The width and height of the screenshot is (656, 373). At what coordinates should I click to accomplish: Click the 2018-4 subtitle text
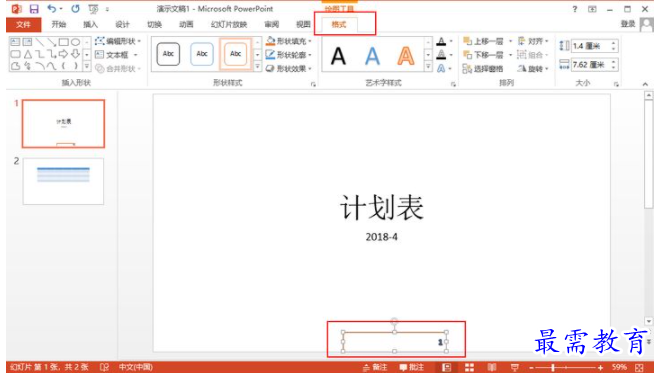382,237
